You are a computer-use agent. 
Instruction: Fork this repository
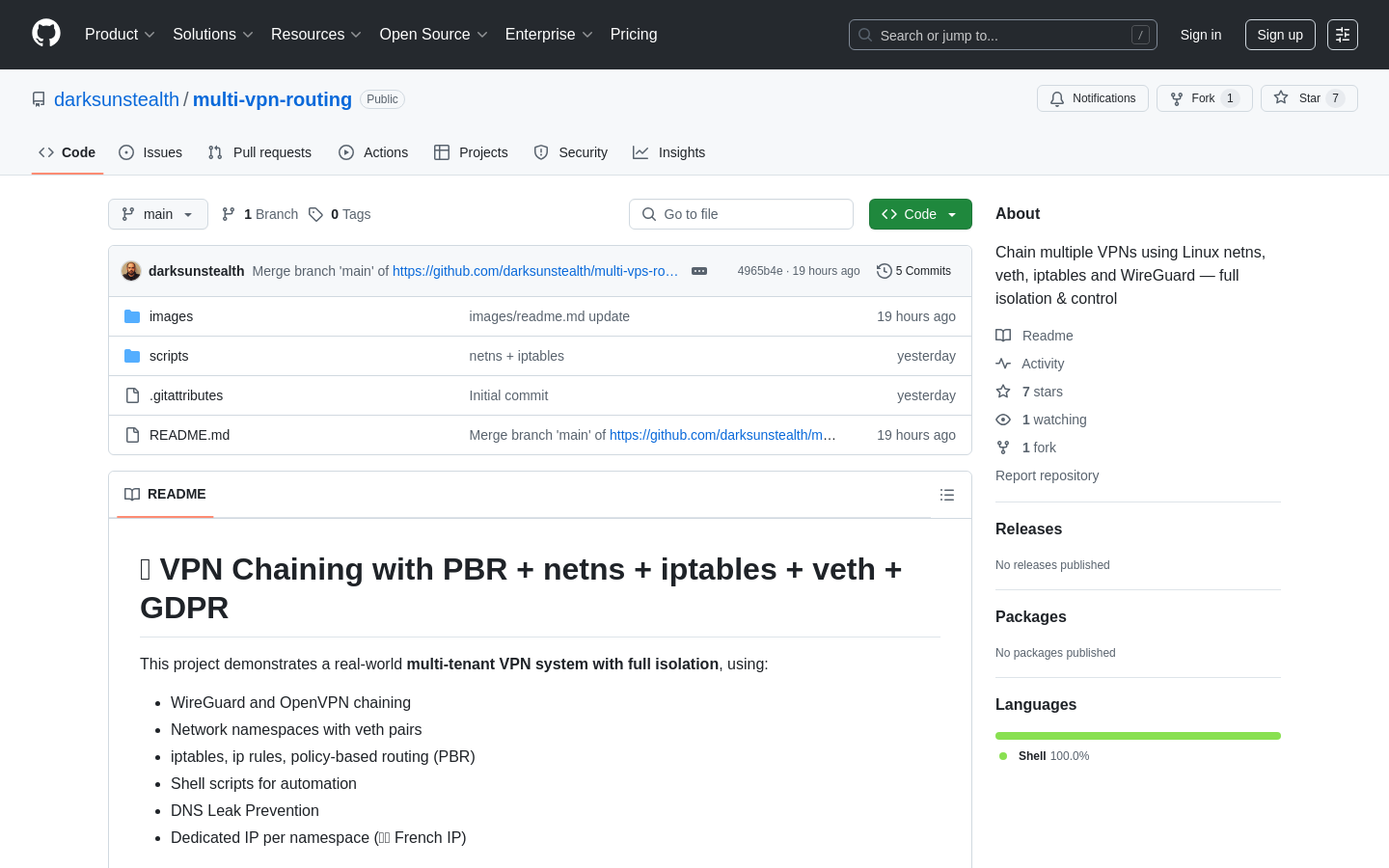point(1204,98)
